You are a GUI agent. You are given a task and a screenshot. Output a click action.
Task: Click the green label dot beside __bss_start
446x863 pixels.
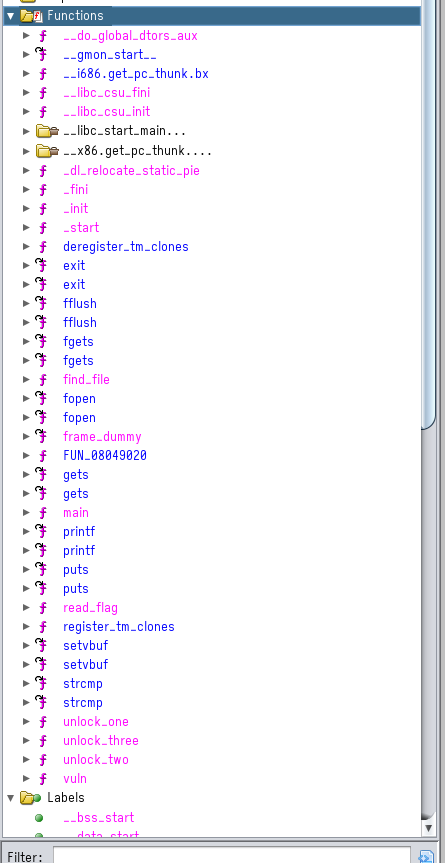point(39,818)
